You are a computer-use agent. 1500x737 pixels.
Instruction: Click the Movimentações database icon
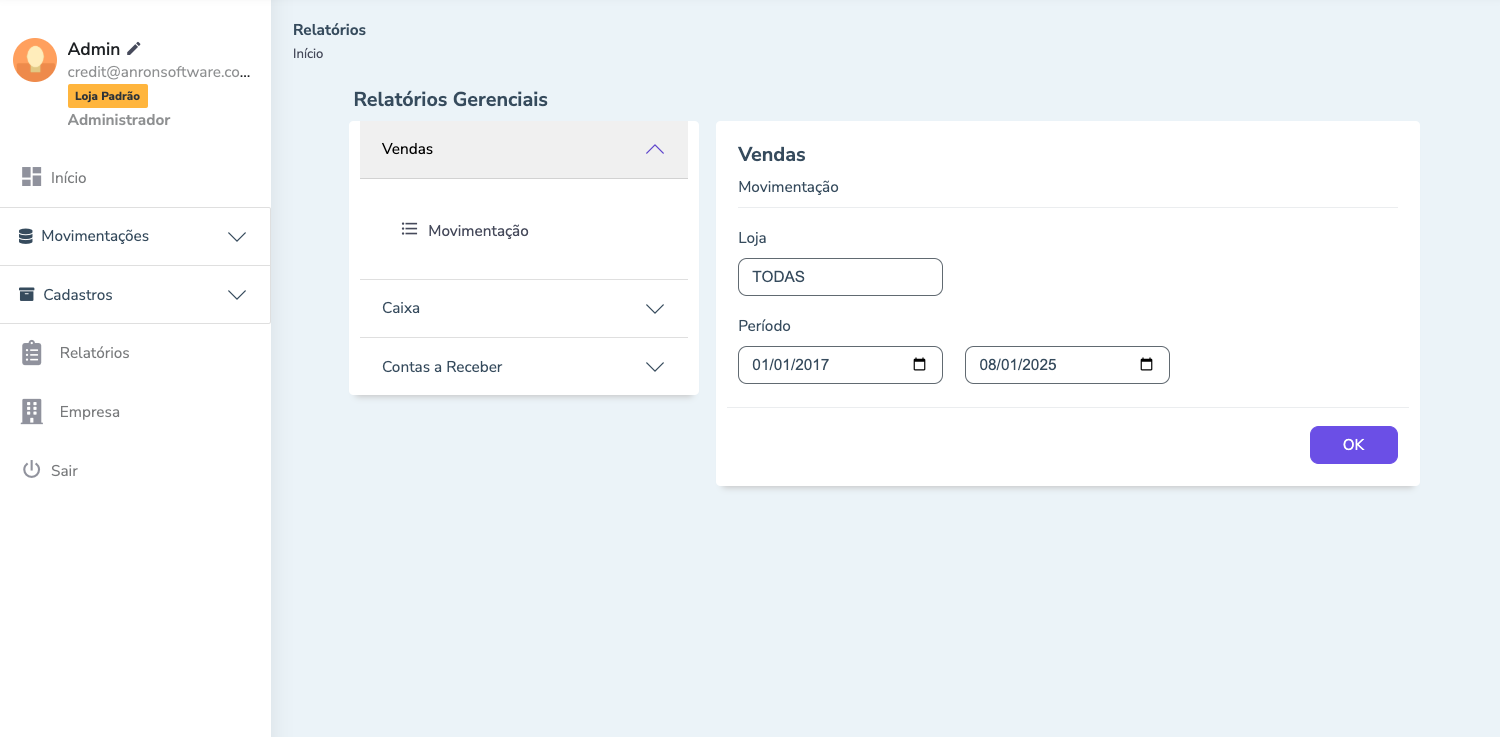click(x=26, y=237)
